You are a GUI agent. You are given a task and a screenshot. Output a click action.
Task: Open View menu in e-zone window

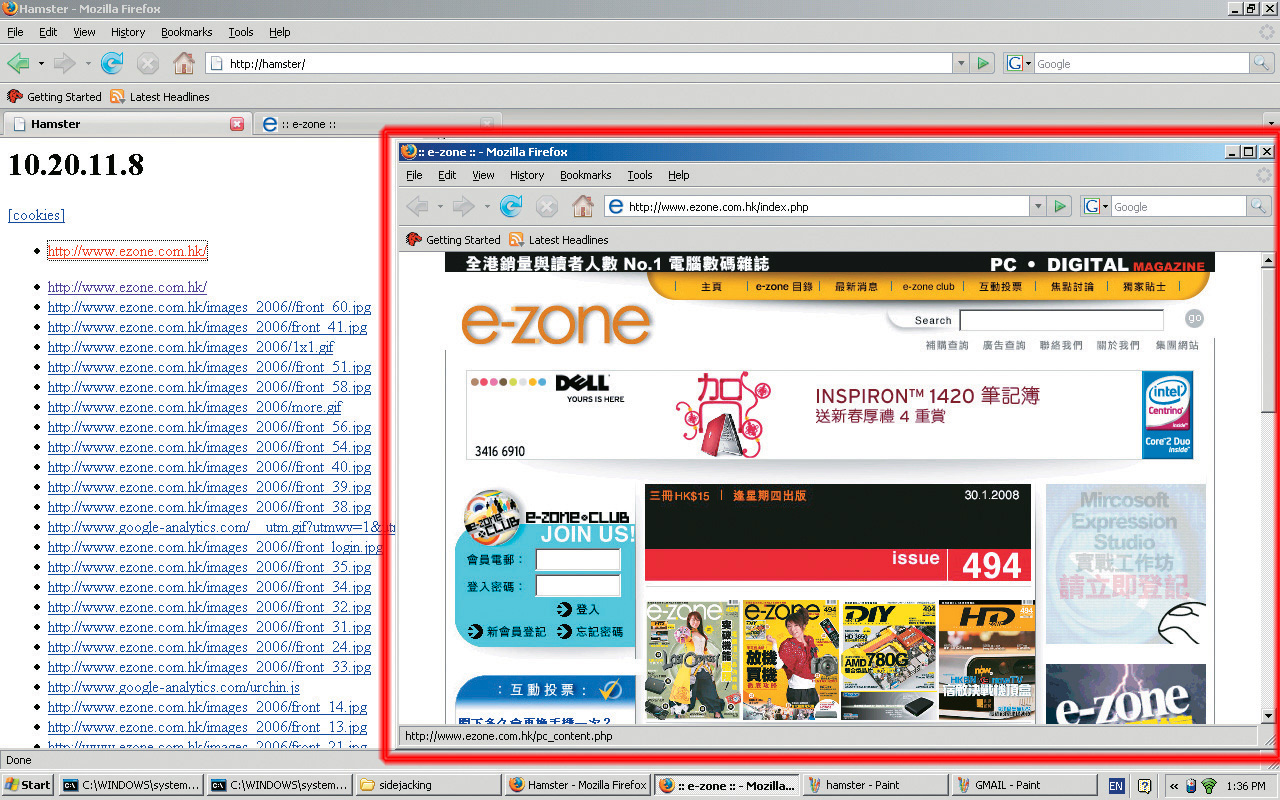point(483,175)
